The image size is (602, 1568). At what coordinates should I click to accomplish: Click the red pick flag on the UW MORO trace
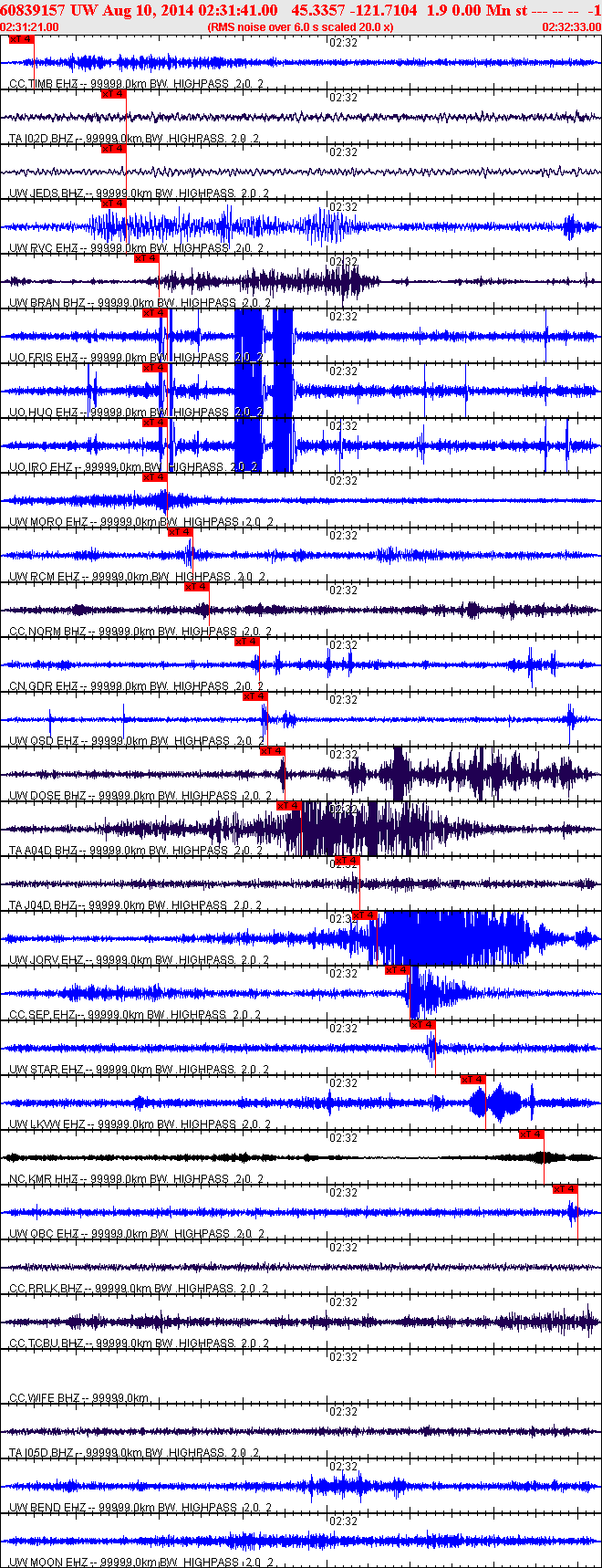click(x=155, y=477)
